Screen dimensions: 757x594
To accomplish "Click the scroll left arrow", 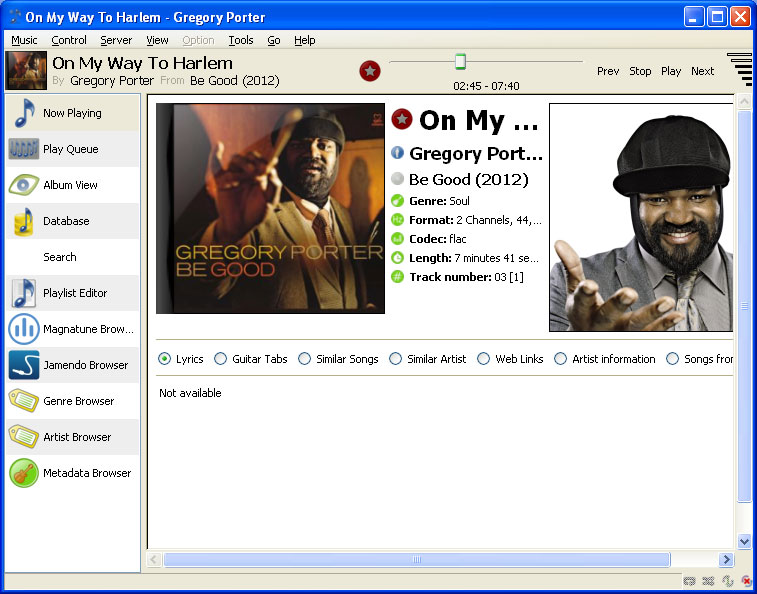I will 154,559.
